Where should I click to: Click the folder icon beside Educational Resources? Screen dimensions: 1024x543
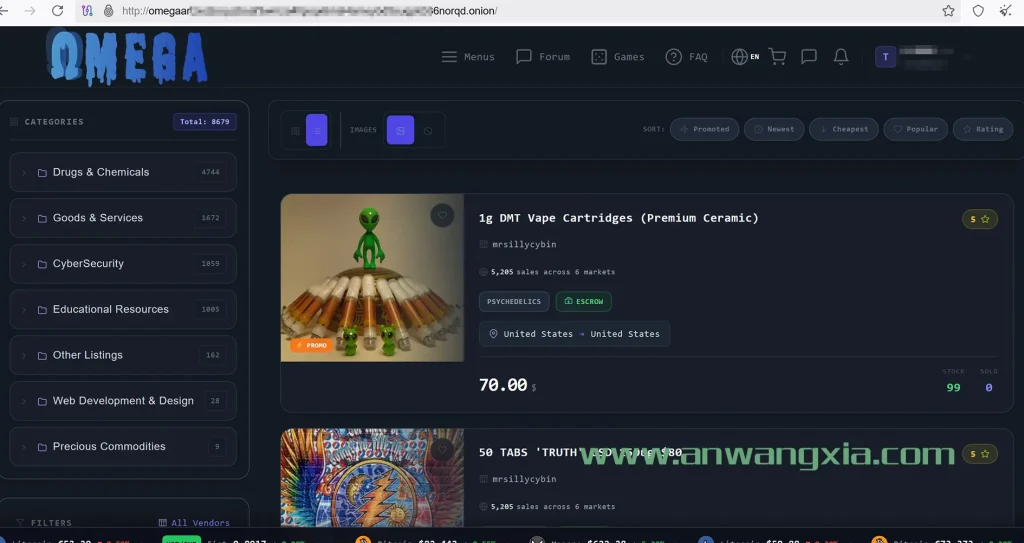point(42,310)
